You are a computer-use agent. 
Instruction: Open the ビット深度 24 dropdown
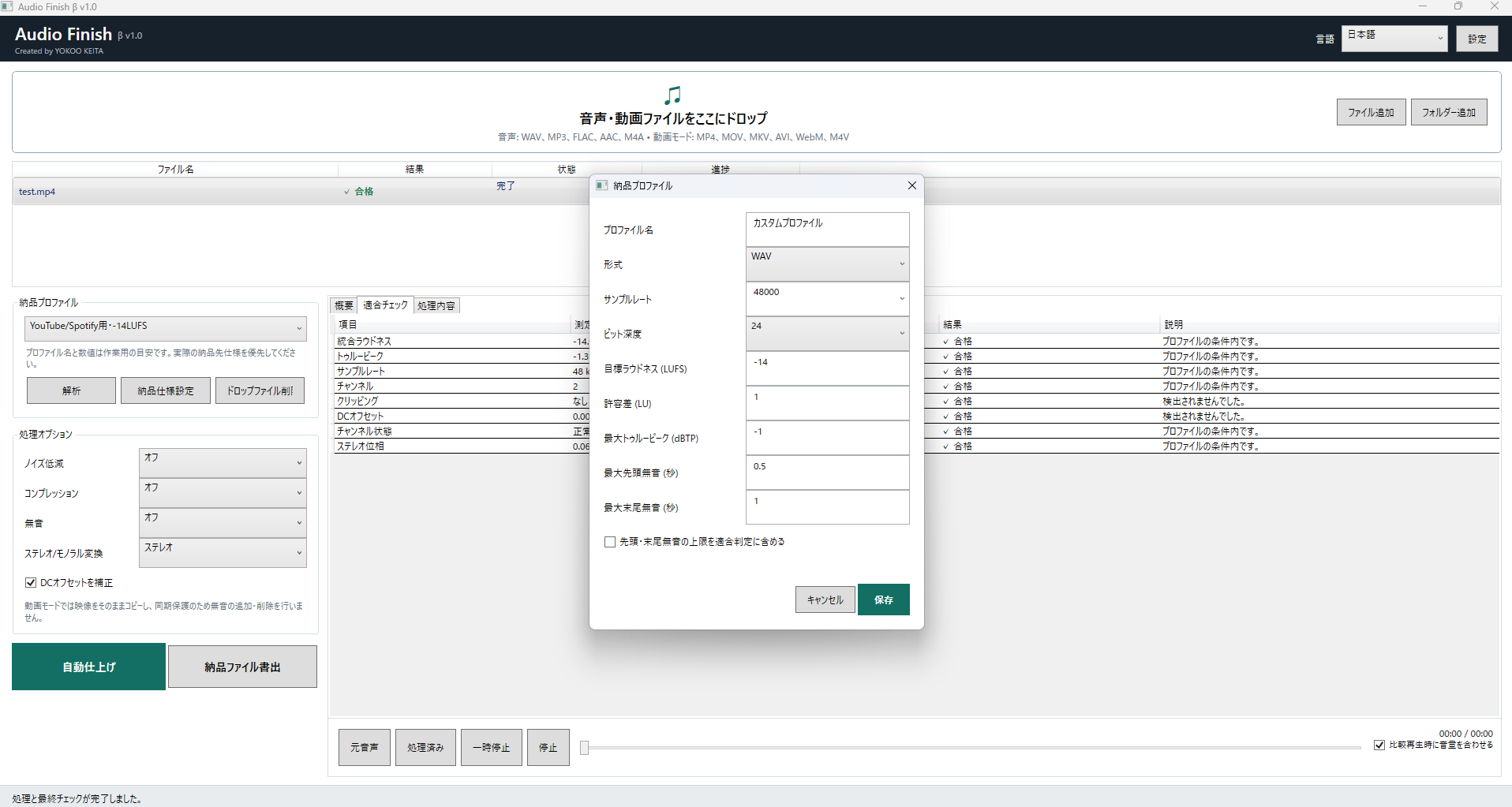827,334
